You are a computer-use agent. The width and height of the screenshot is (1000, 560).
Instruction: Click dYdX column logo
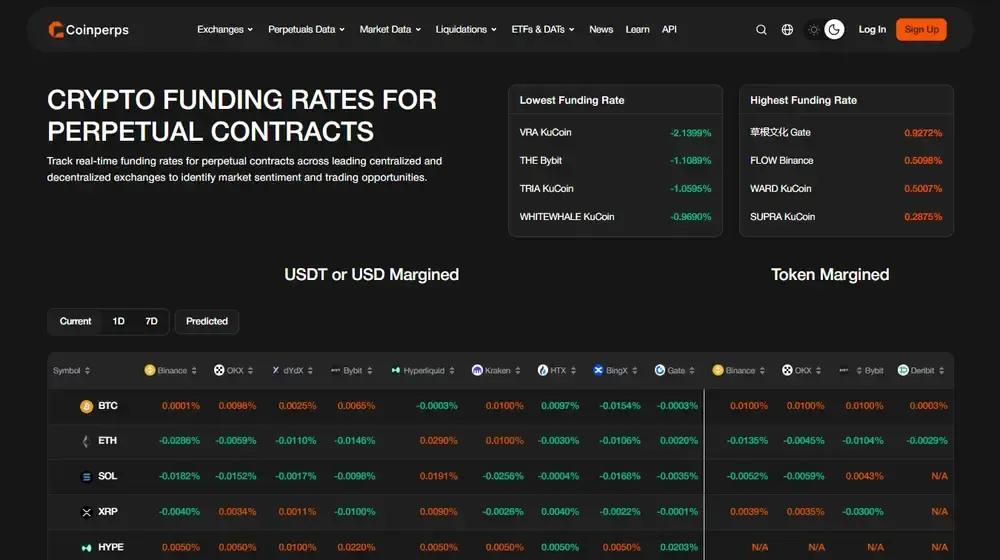(x=276, y=370)
